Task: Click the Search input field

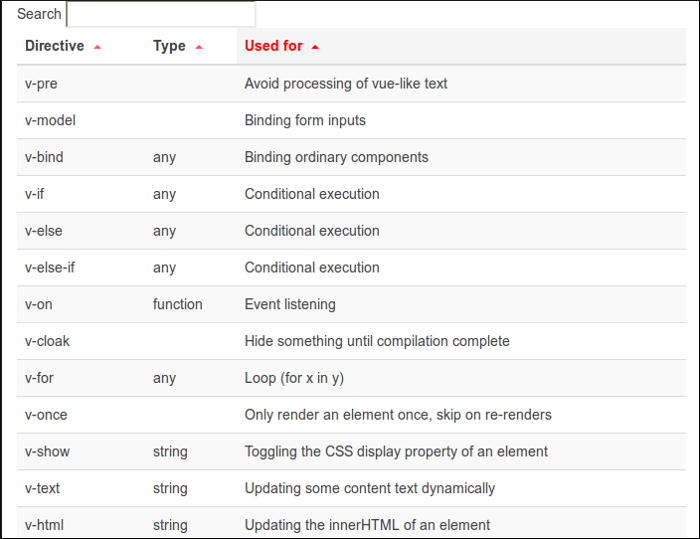Action: tap(160, 14)
